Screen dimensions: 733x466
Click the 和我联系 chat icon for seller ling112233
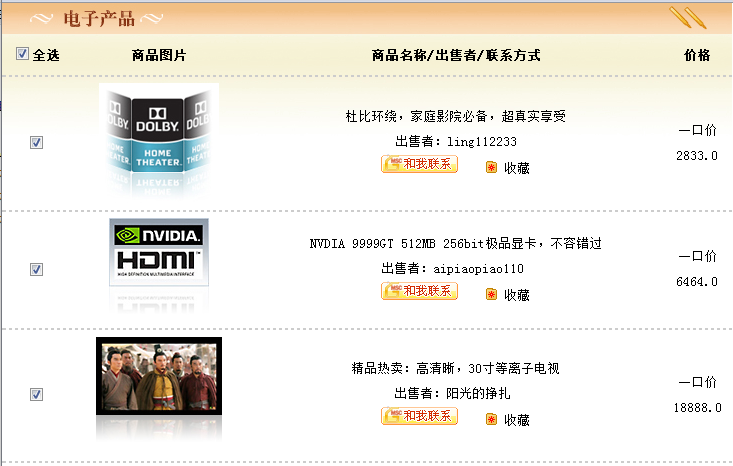(419, 164)
